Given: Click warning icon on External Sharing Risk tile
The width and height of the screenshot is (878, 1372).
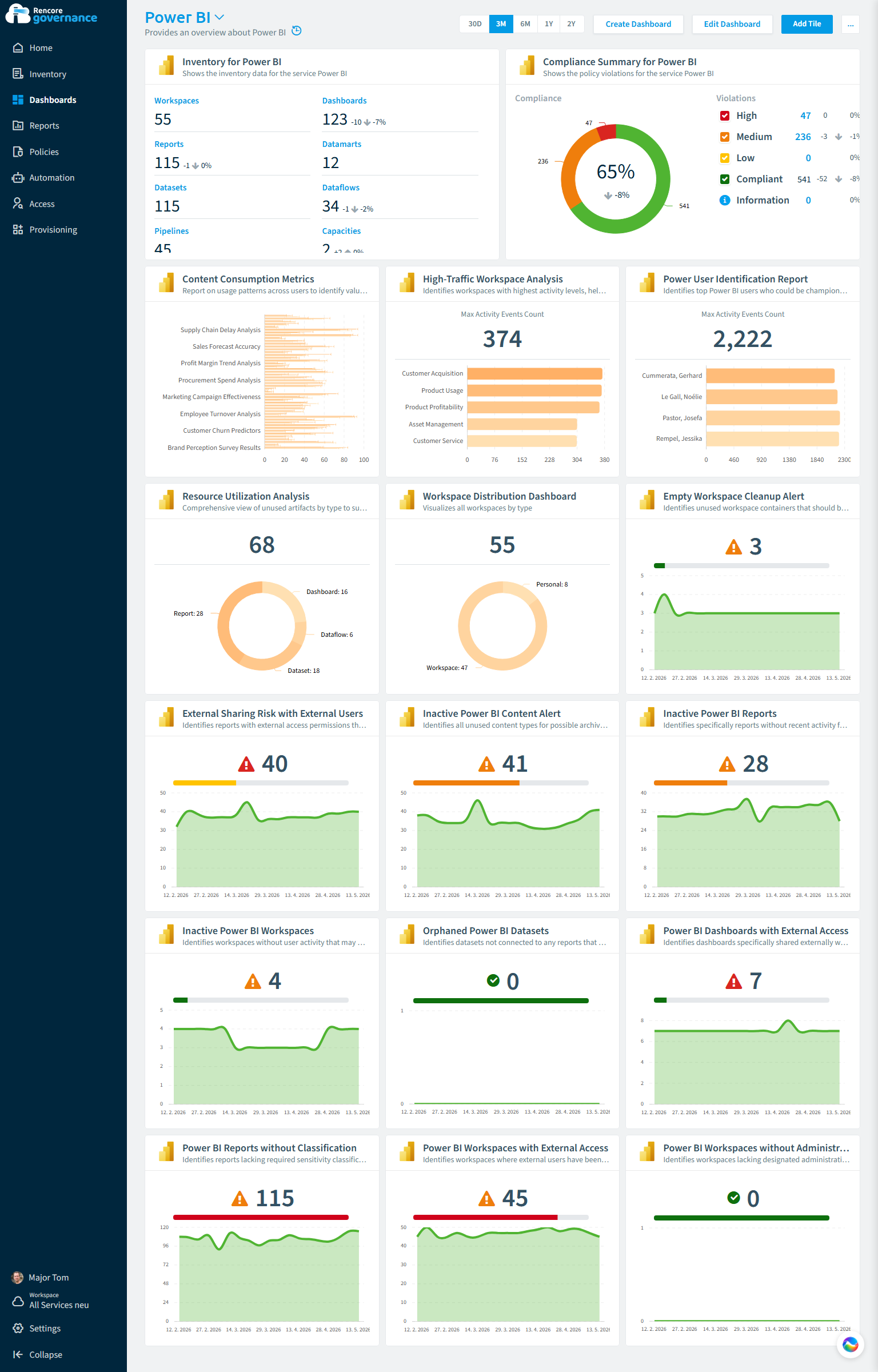Looking at the screenshot, I should (246, 764).
